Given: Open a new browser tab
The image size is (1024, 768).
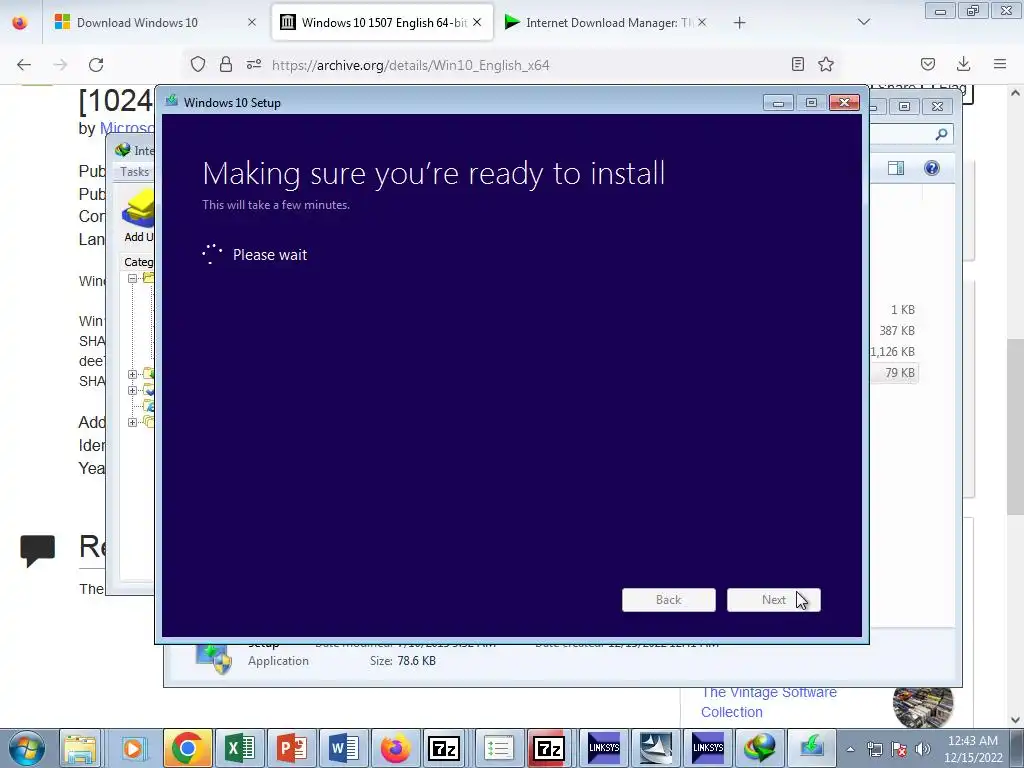Looking at the screenshot, I should point(739,23).
